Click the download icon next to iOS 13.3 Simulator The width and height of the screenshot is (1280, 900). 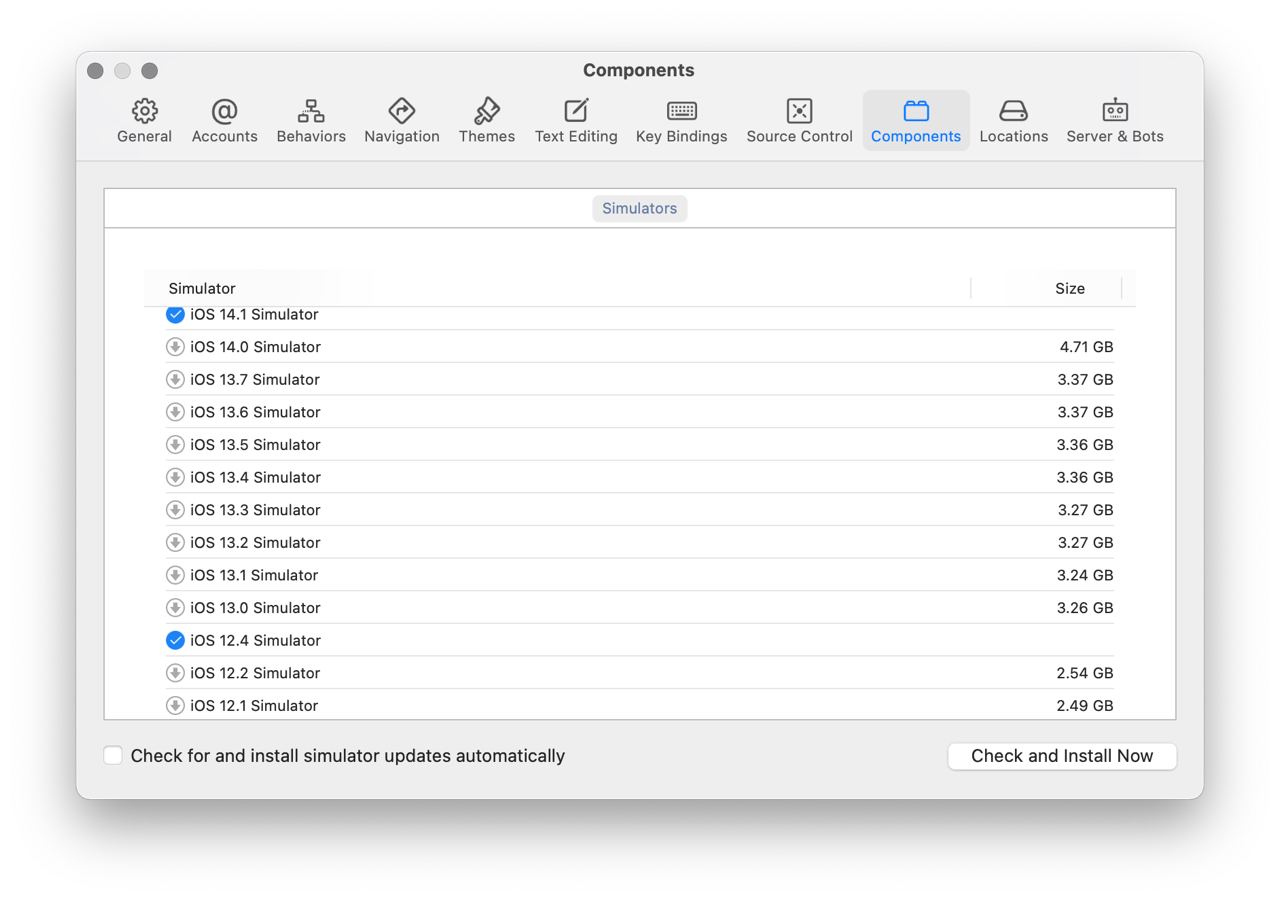click(175, 510)
